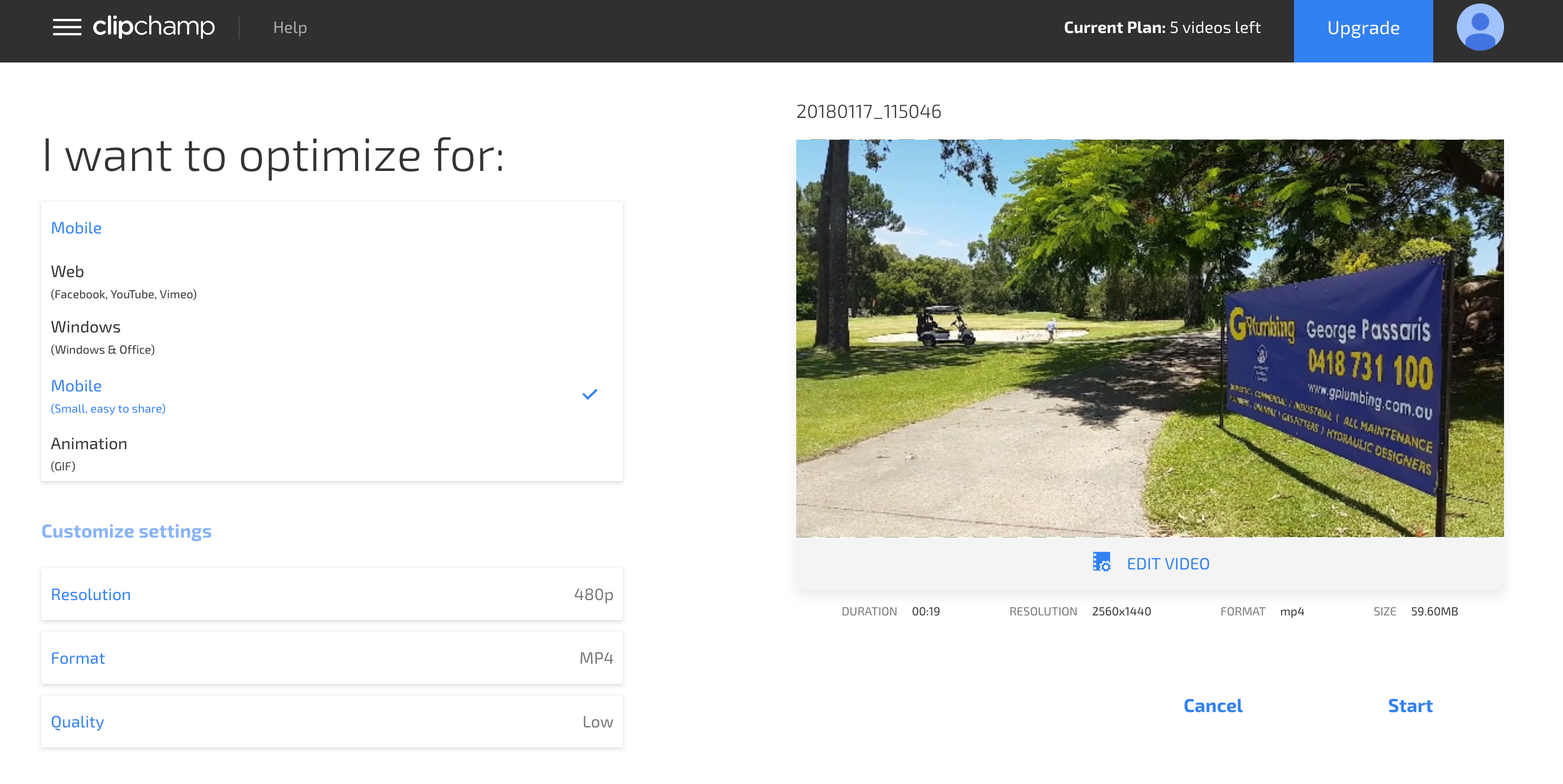Image resolution: width=1563 pixels, height=784 pixels.
Task: Expand the Quality Low setting
Action: pos(332,722)
